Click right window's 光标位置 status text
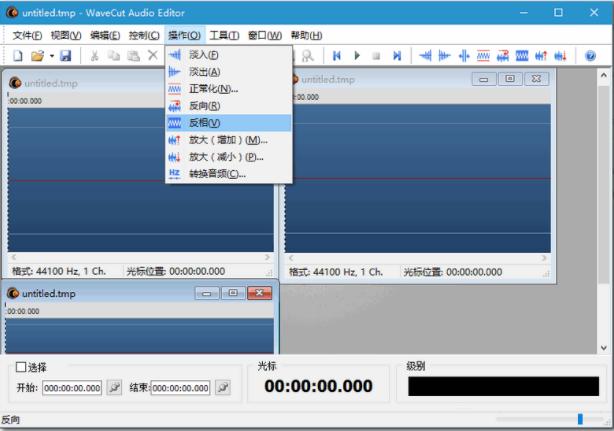 click(453, 272)
